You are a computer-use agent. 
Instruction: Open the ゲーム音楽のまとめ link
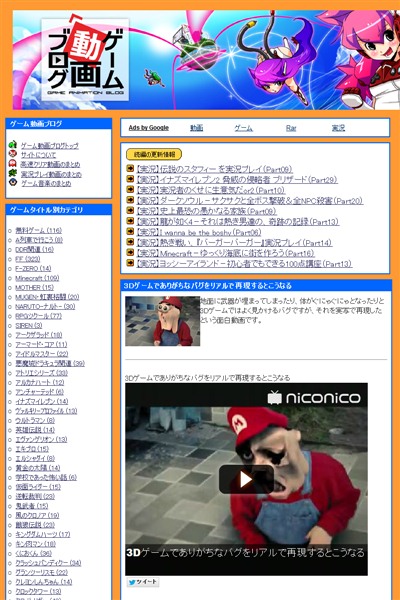46,183
